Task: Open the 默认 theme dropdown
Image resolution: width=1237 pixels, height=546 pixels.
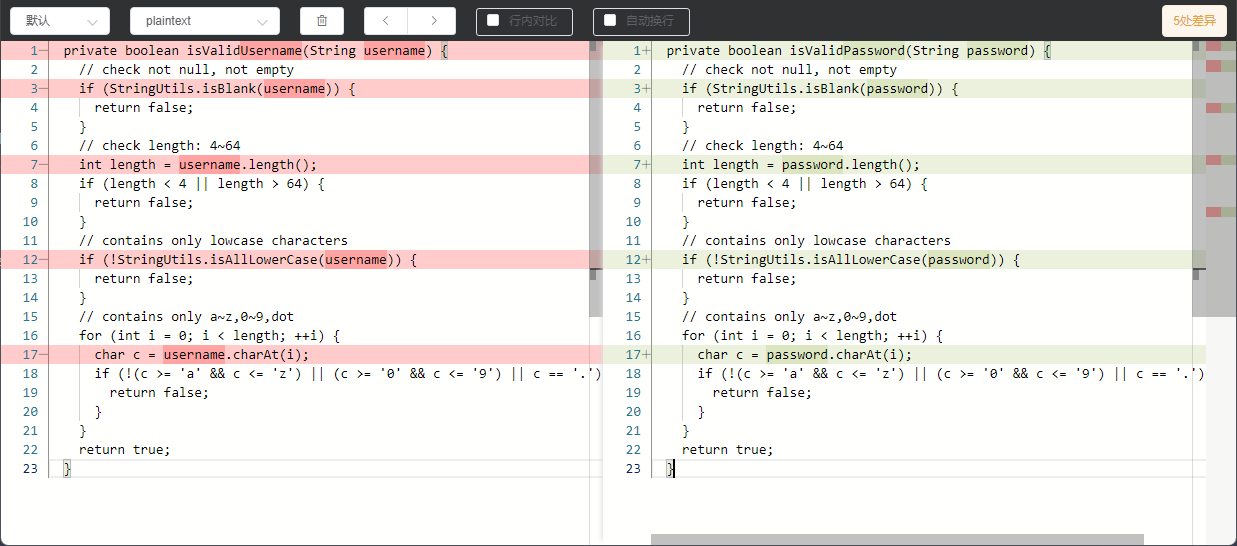Action: tap(60, 21)
